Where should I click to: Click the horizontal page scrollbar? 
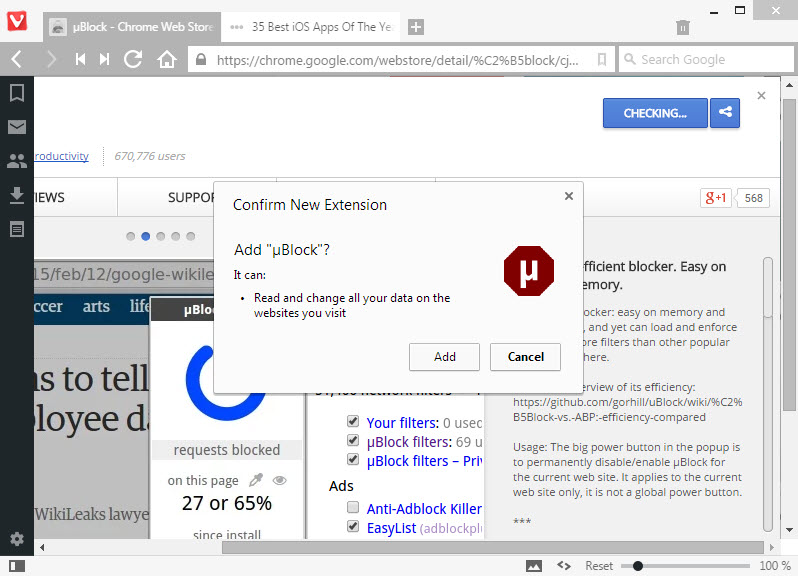click(493, 548)
